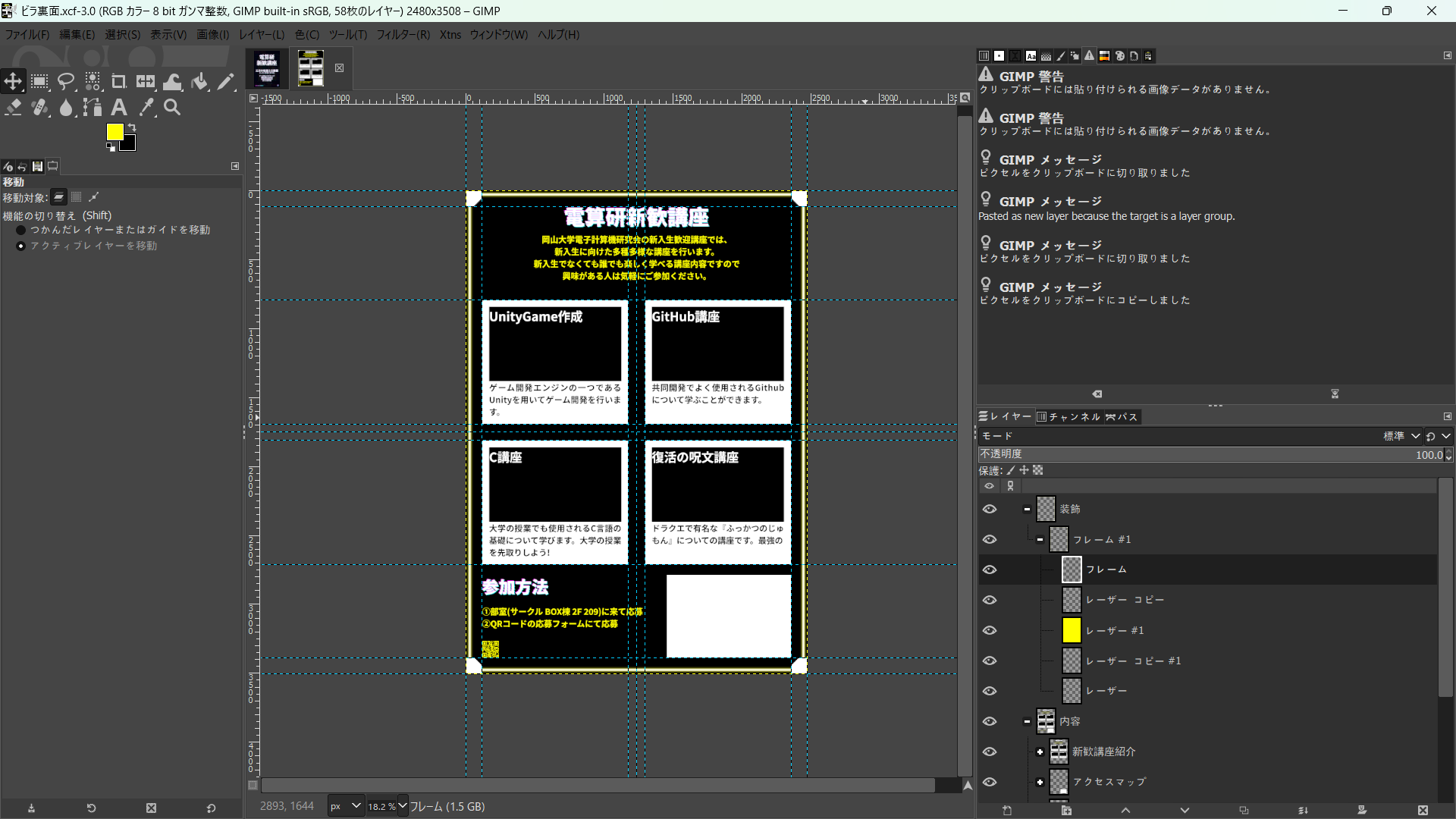Duplicate the selected layer
This screenshot has width=1456, height=819.
tap(1244, 810)
